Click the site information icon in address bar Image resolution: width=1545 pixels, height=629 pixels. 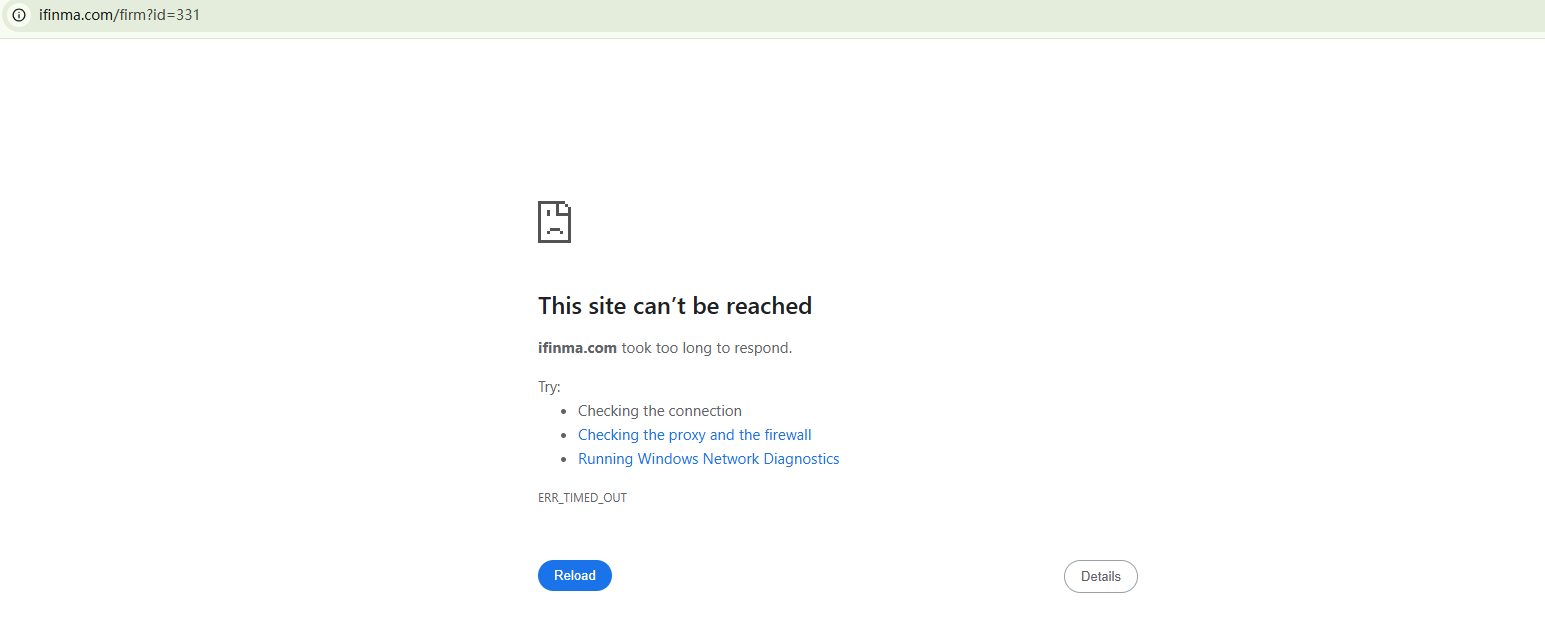[18, 15]
